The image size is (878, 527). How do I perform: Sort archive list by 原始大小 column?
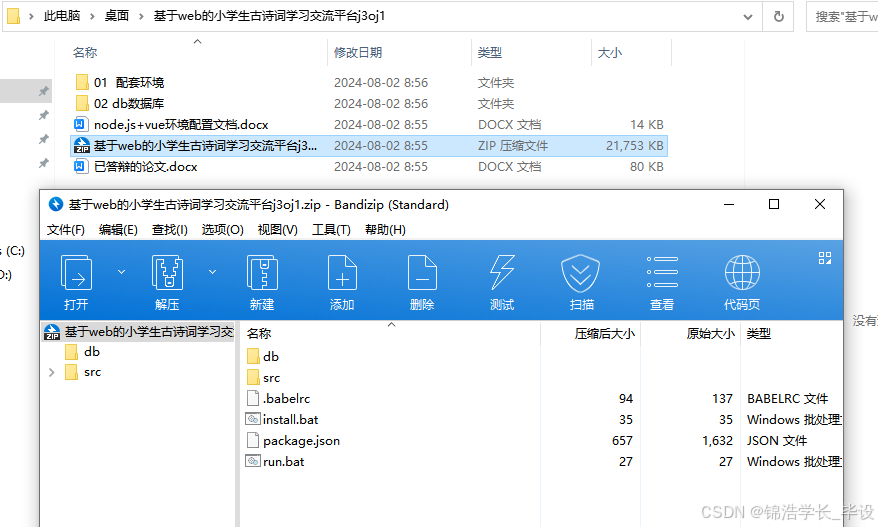710,334
